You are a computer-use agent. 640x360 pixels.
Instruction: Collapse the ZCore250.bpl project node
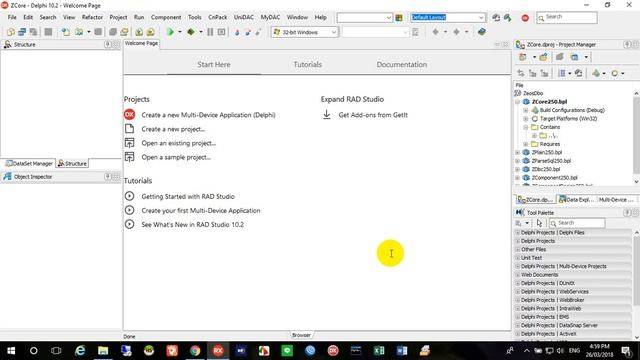click(518, 102)
